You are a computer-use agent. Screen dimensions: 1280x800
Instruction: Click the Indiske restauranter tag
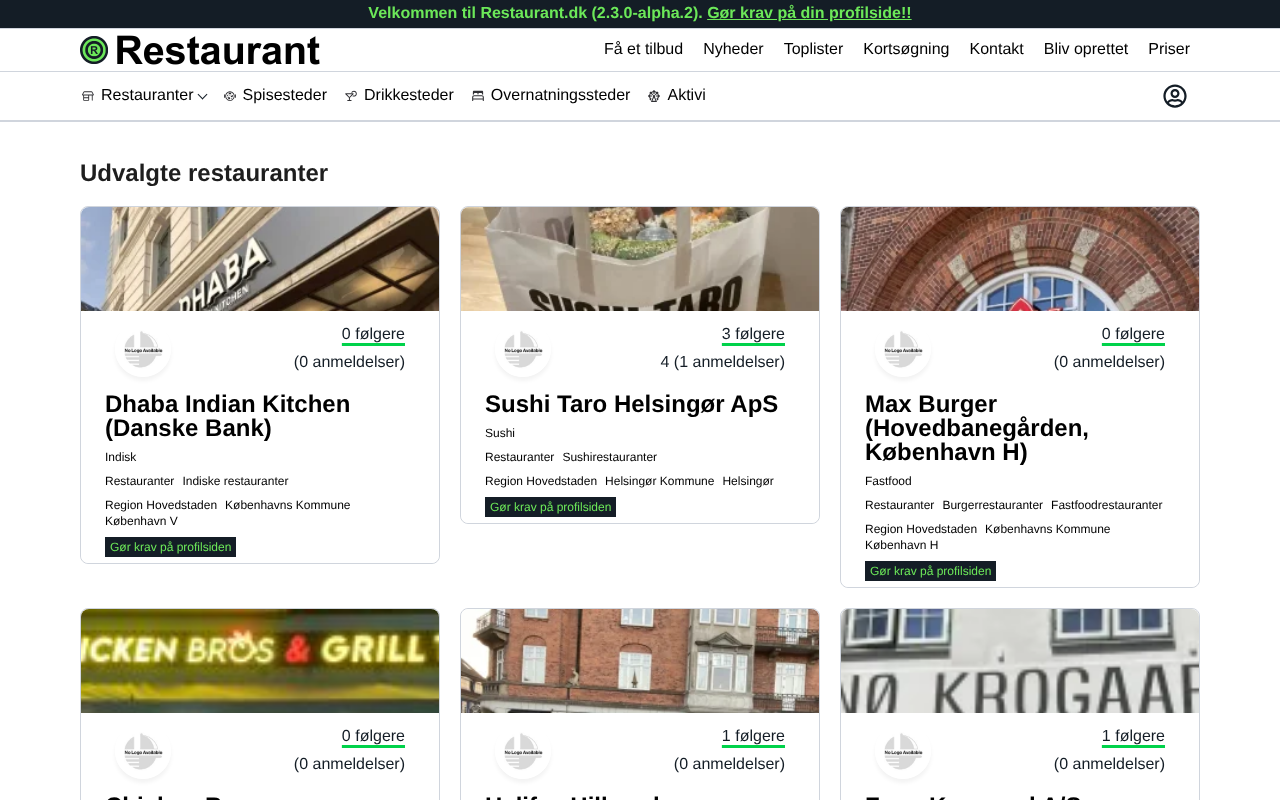[235, 481]
